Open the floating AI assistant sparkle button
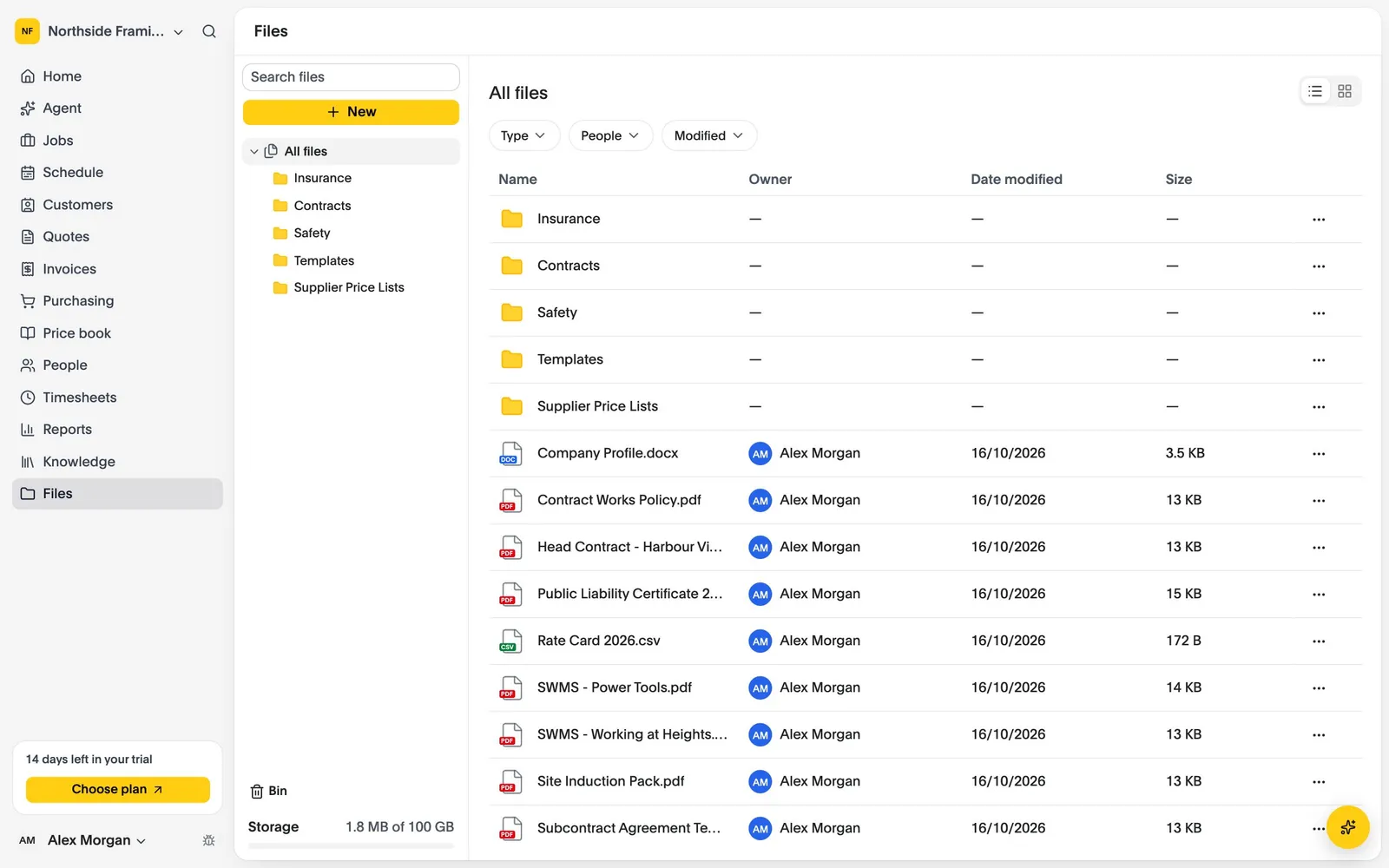 [x=1348, y=827]
